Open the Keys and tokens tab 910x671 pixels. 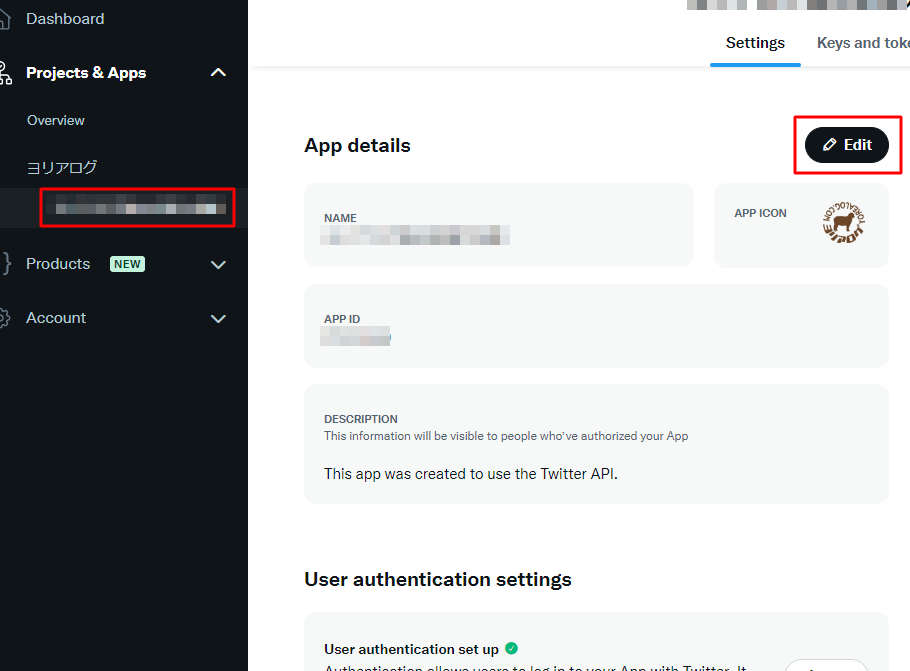[862, 43]
